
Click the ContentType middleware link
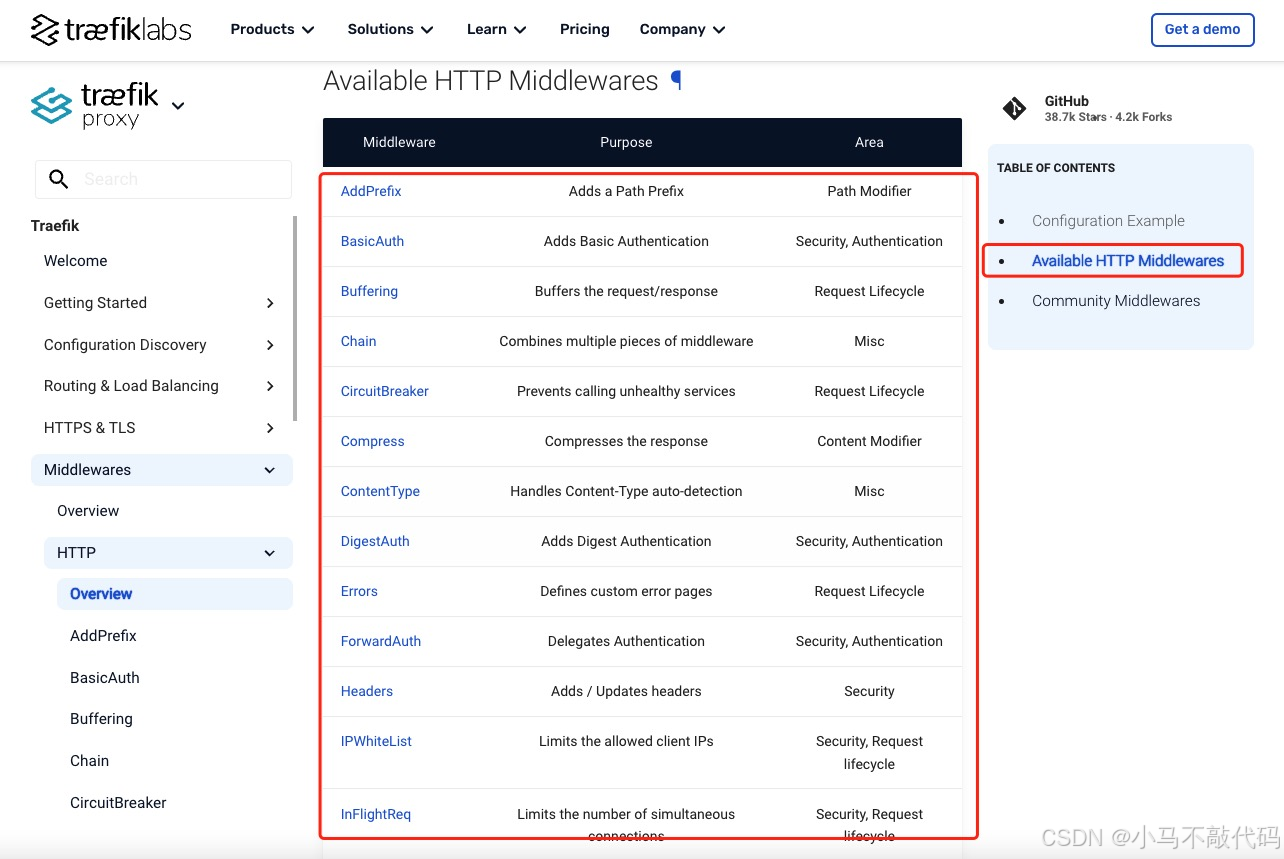380,491
